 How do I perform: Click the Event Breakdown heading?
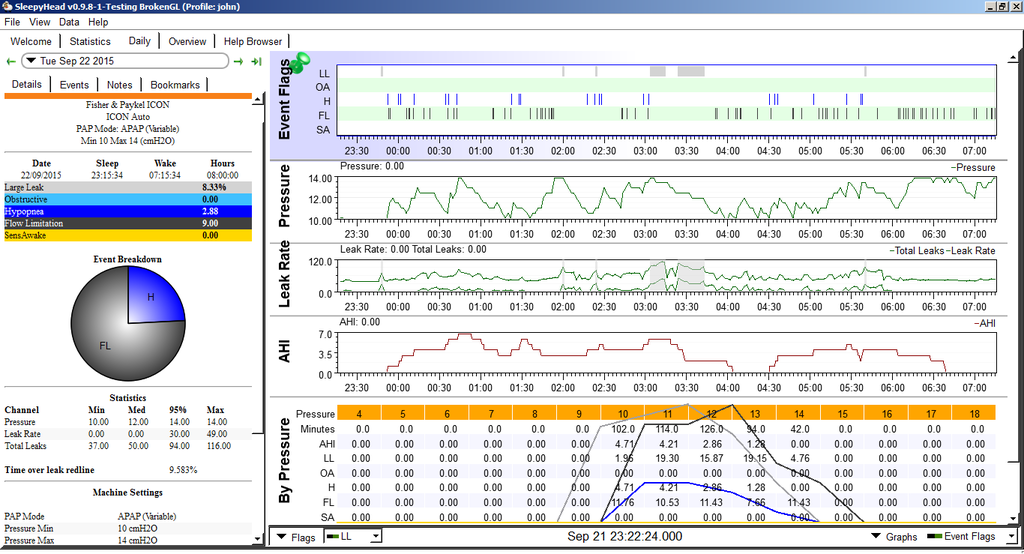point(127,259)
